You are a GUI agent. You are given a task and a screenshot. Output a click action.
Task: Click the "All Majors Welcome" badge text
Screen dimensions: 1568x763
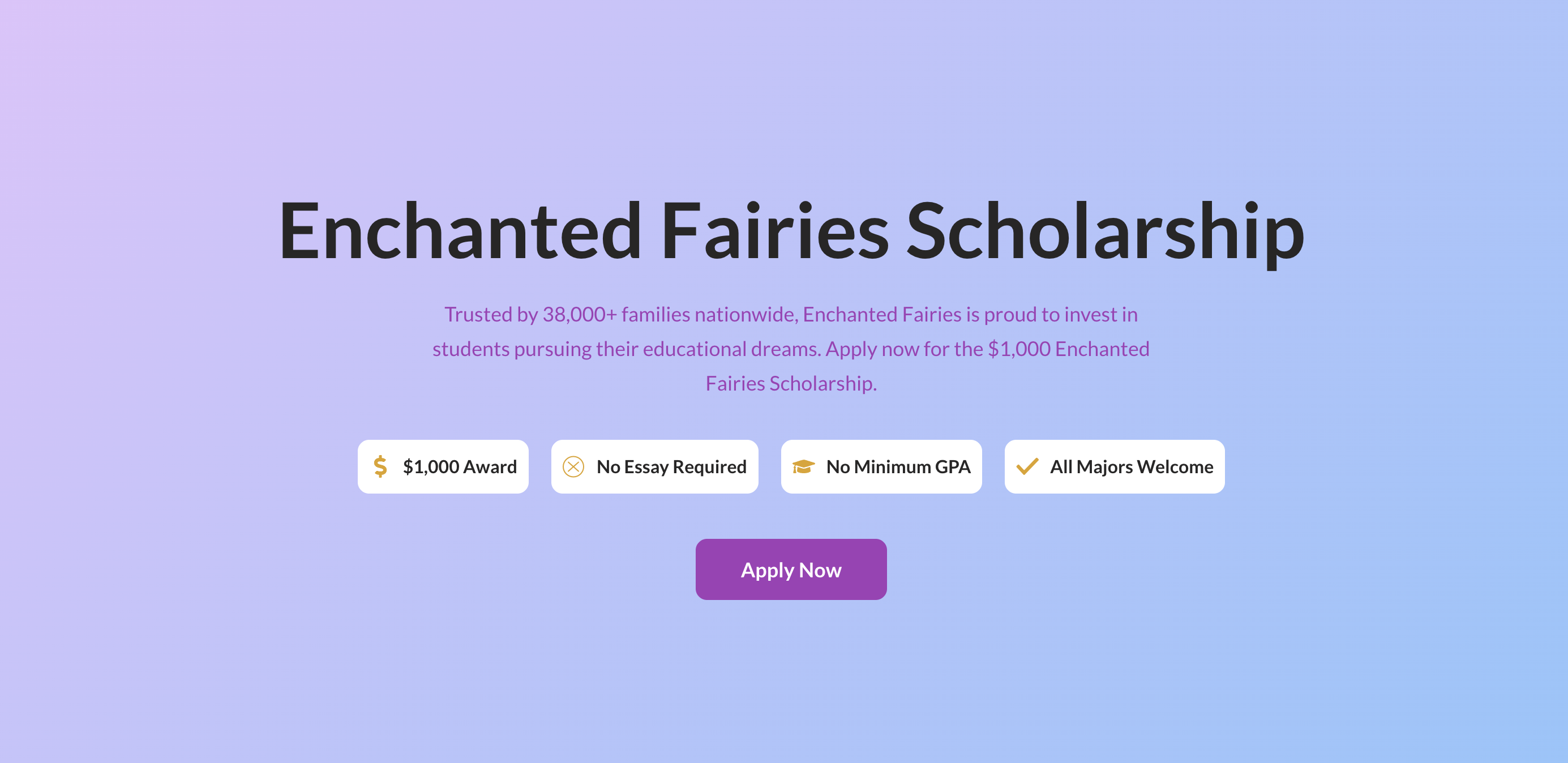coord(1131,466)
